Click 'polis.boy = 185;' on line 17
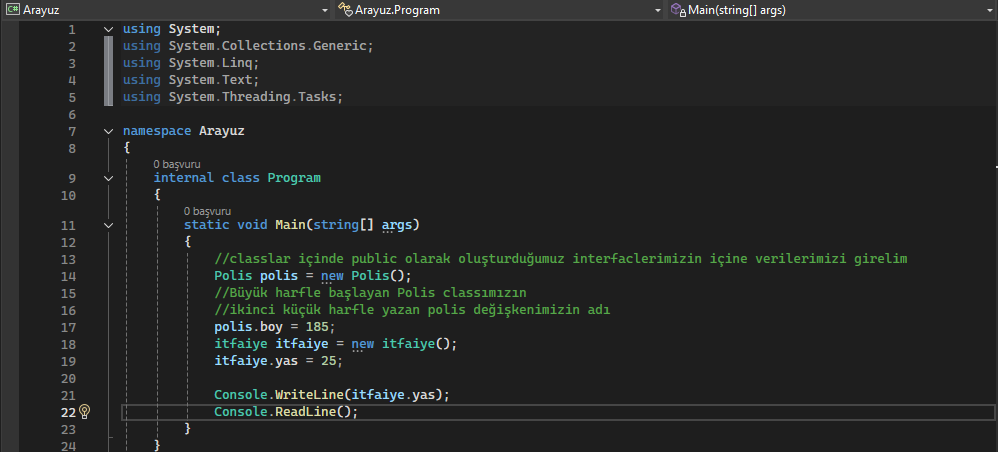Viewport: 998px width, 452px height. click(275, 327)
